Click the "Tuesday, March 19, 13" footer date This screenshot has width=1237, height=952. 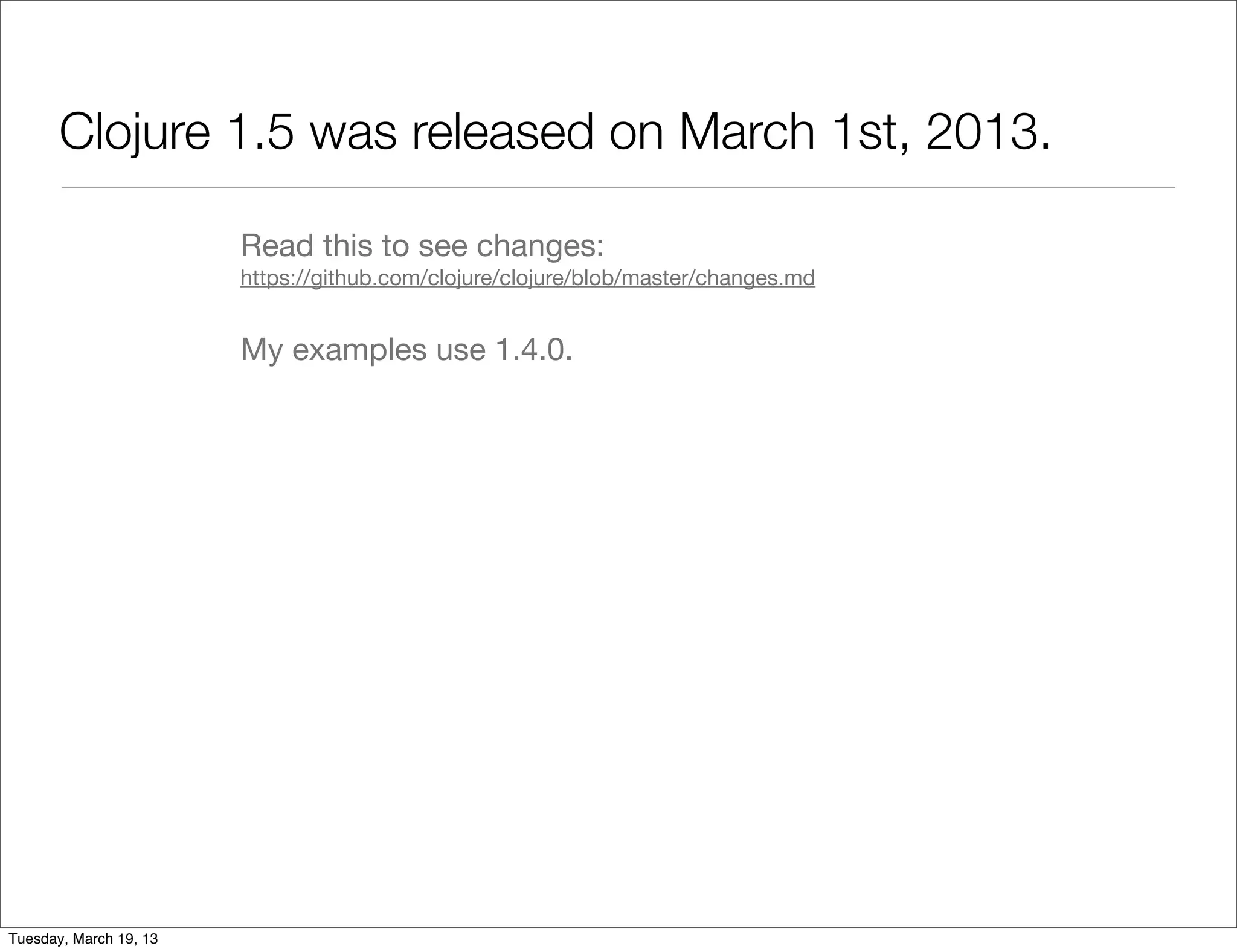pos(83,938)
